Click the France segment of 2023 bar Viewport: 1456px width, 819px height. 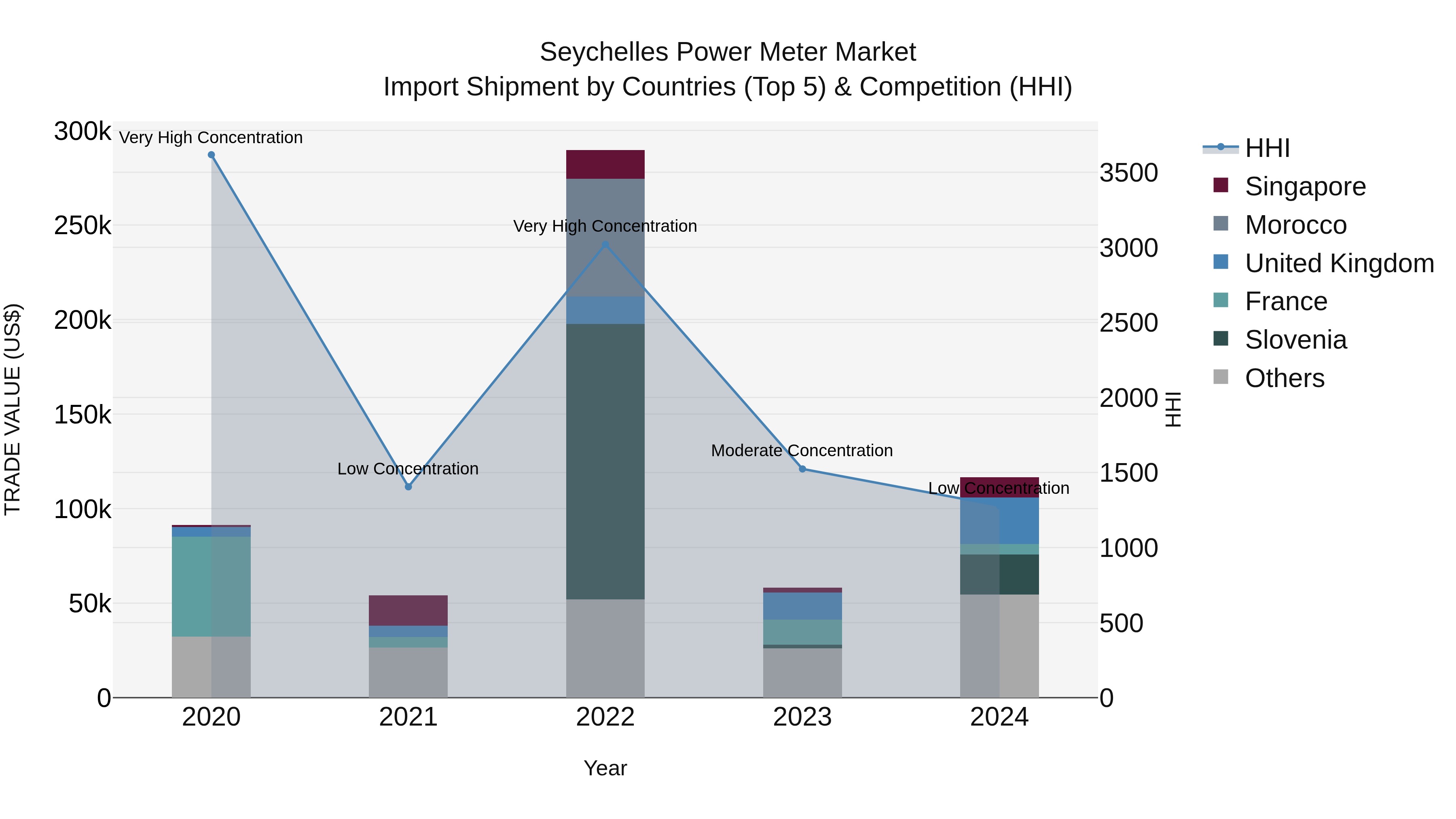click(x=802, y=632)
